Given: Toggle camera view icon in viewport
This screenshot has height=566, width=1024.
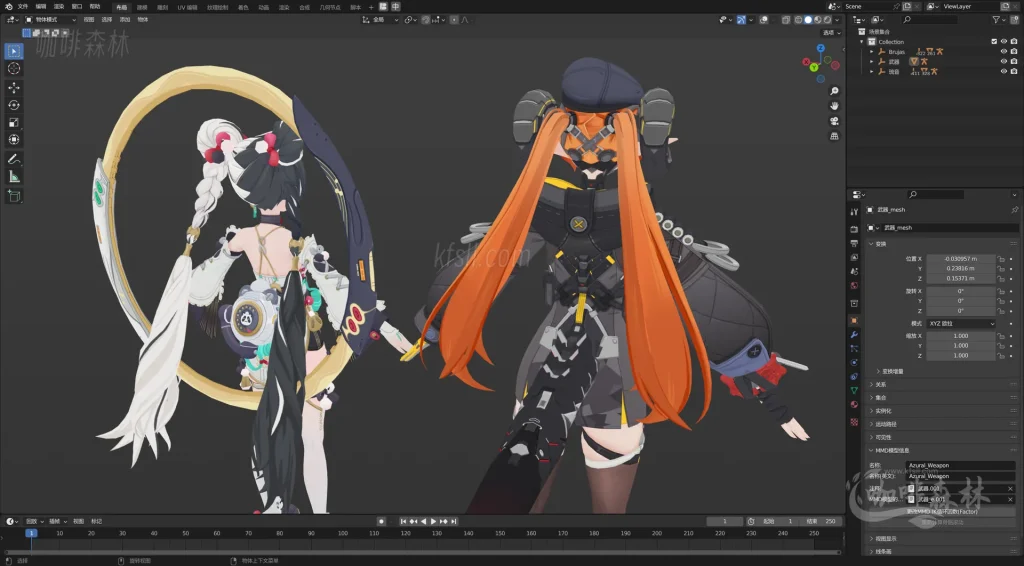Looking at the screenshot, I should 834,121.
